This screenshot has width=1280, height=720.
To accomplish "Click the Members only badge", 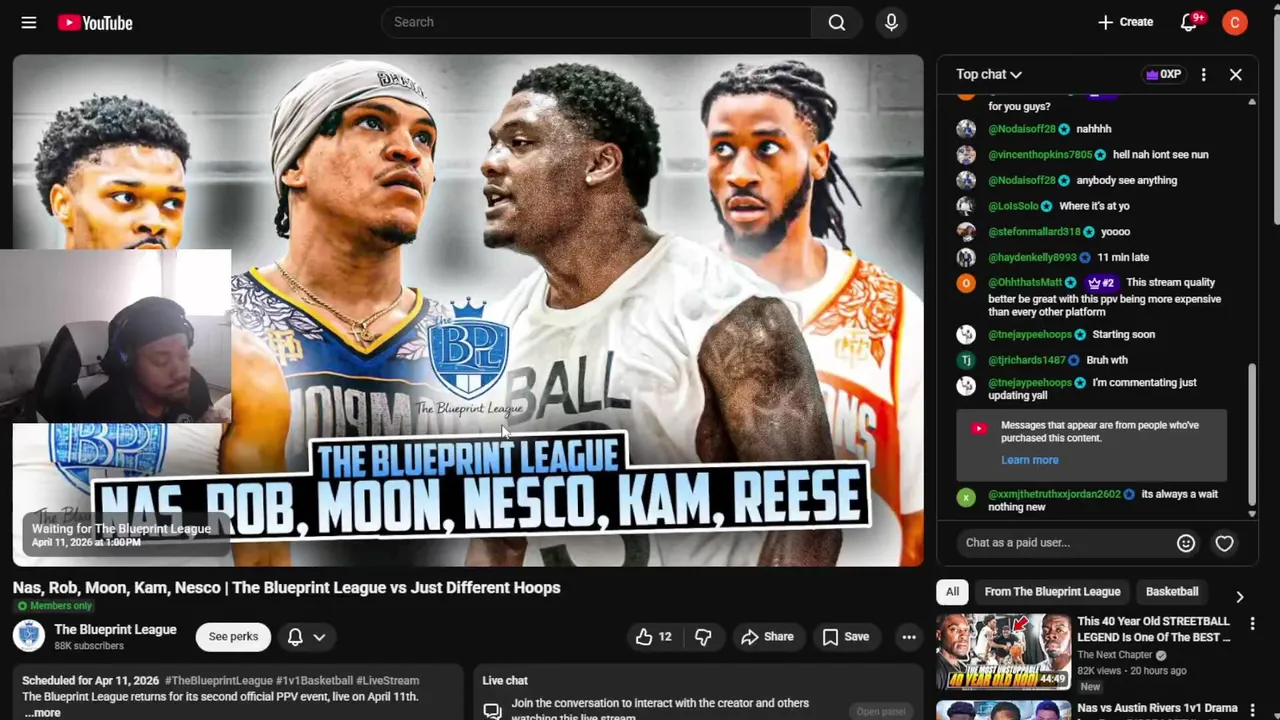I will click(x=54, y=606).
